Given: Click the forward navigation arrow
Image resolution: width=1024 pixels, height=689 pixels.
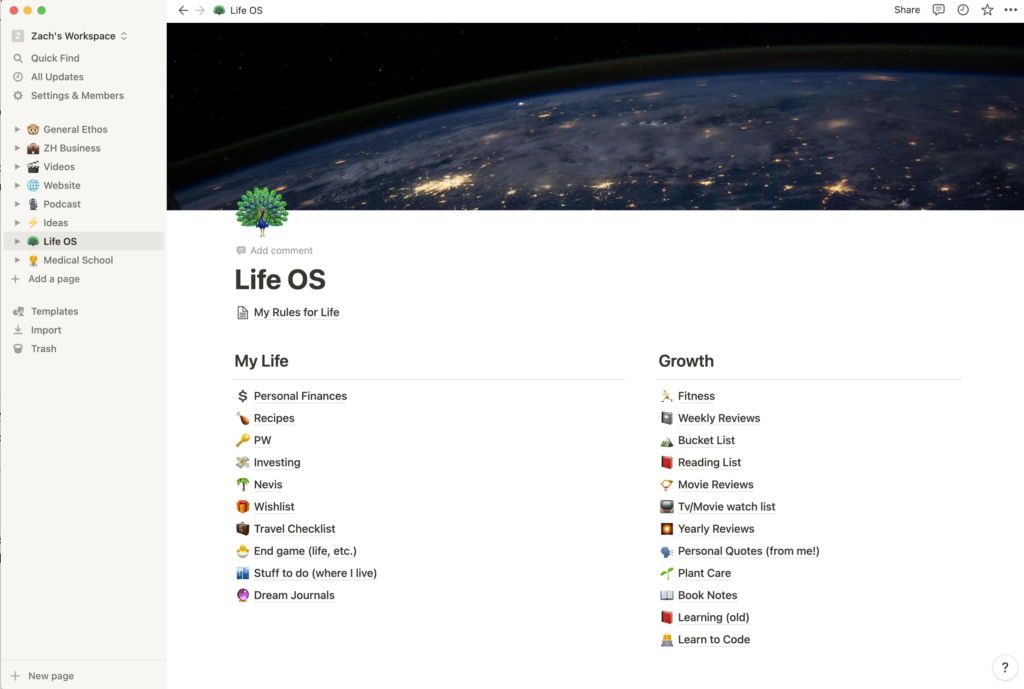Looking at the screenshot, I should [200, 10].
